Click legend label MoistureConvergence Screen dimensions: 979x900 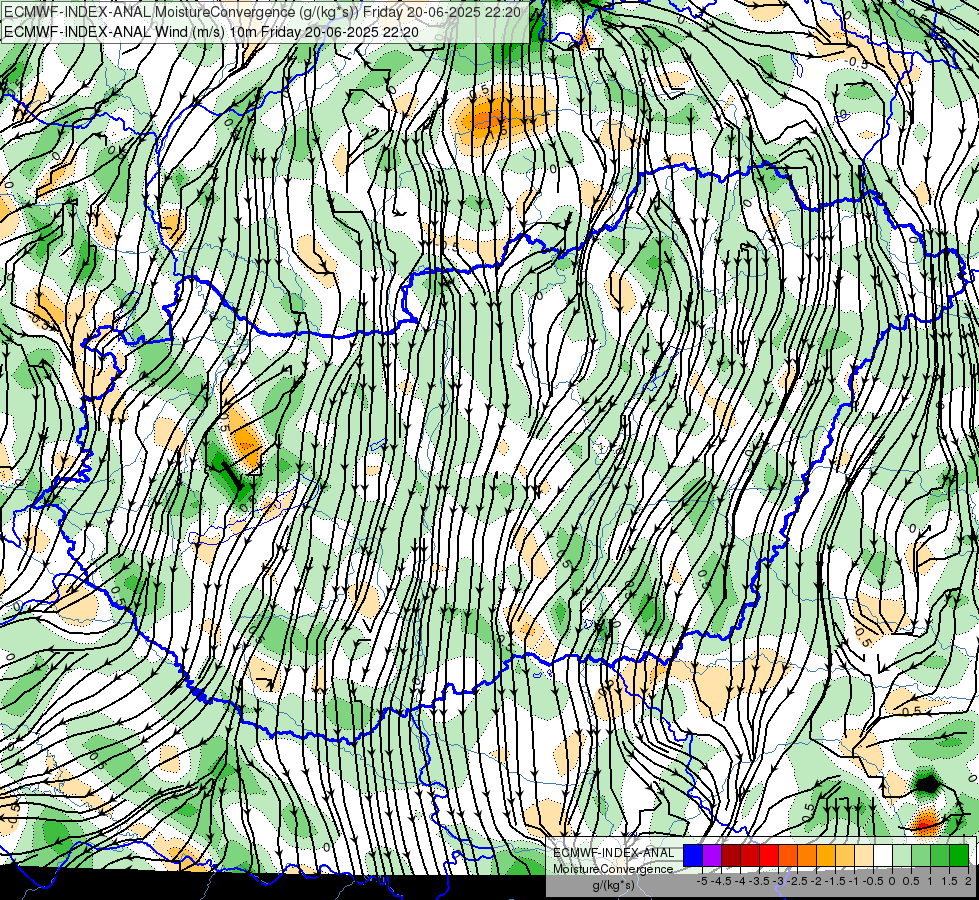(x=613, y=869)
